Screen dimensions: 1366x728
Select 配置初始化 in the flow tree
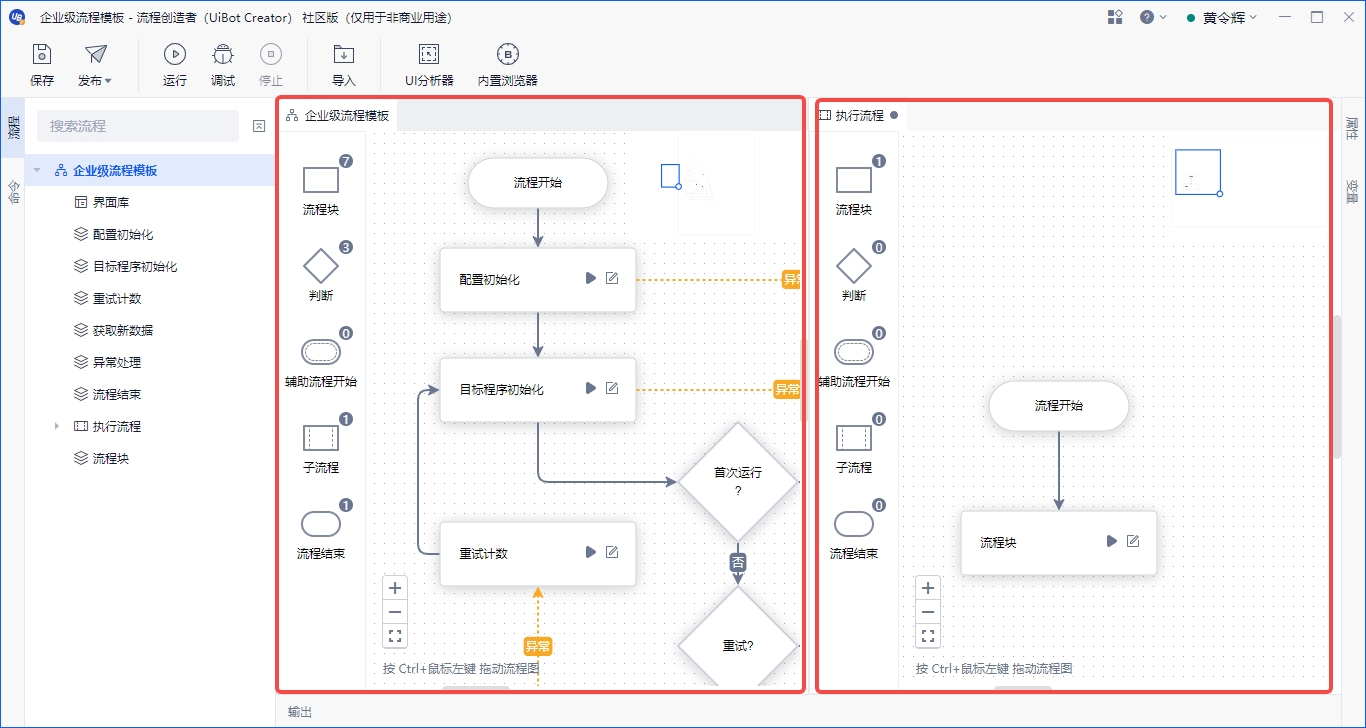(123, 234)
